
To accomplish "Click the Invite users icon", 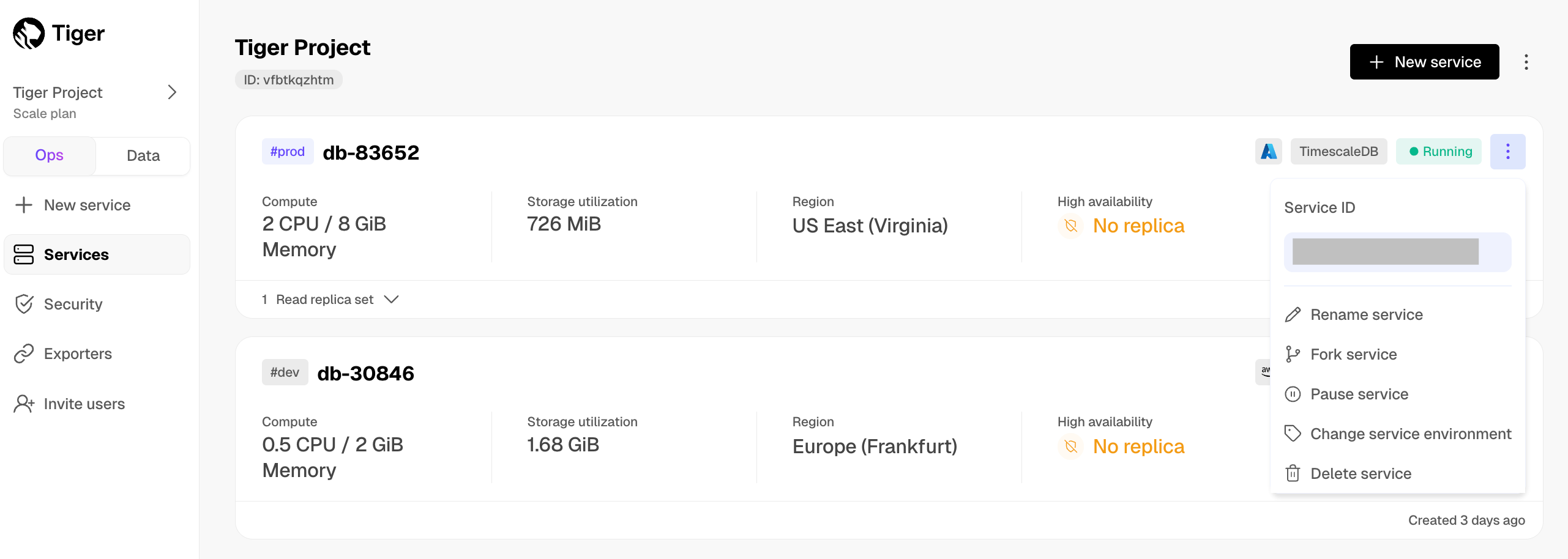I will pos(24,404).
